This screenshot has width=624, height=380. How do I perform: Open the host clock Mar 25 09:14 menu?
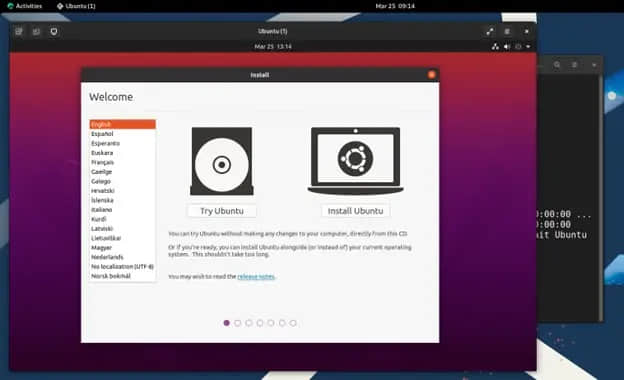coord(395,6)
